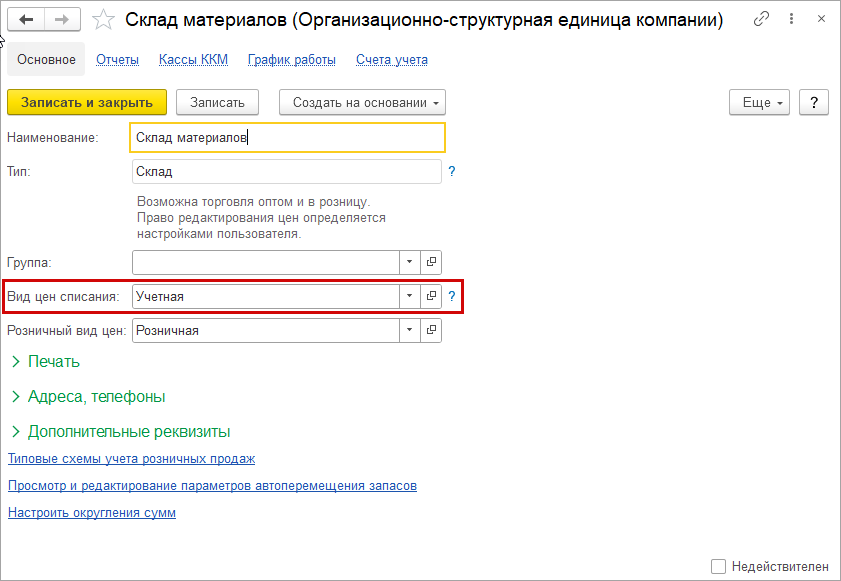Open the Учетная price type card
841x581 pixels.
tap(431, 296)
